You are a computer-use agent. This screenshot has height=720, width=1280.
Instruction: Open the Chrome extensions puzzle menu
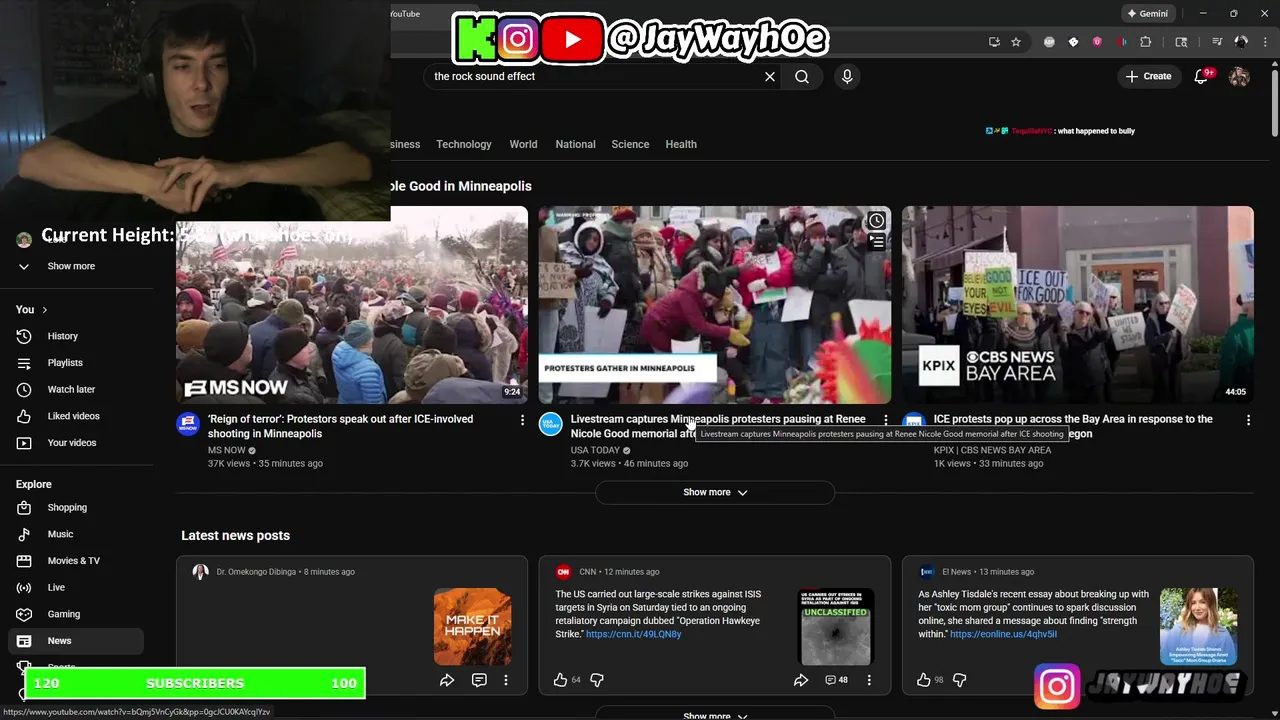1146,42
